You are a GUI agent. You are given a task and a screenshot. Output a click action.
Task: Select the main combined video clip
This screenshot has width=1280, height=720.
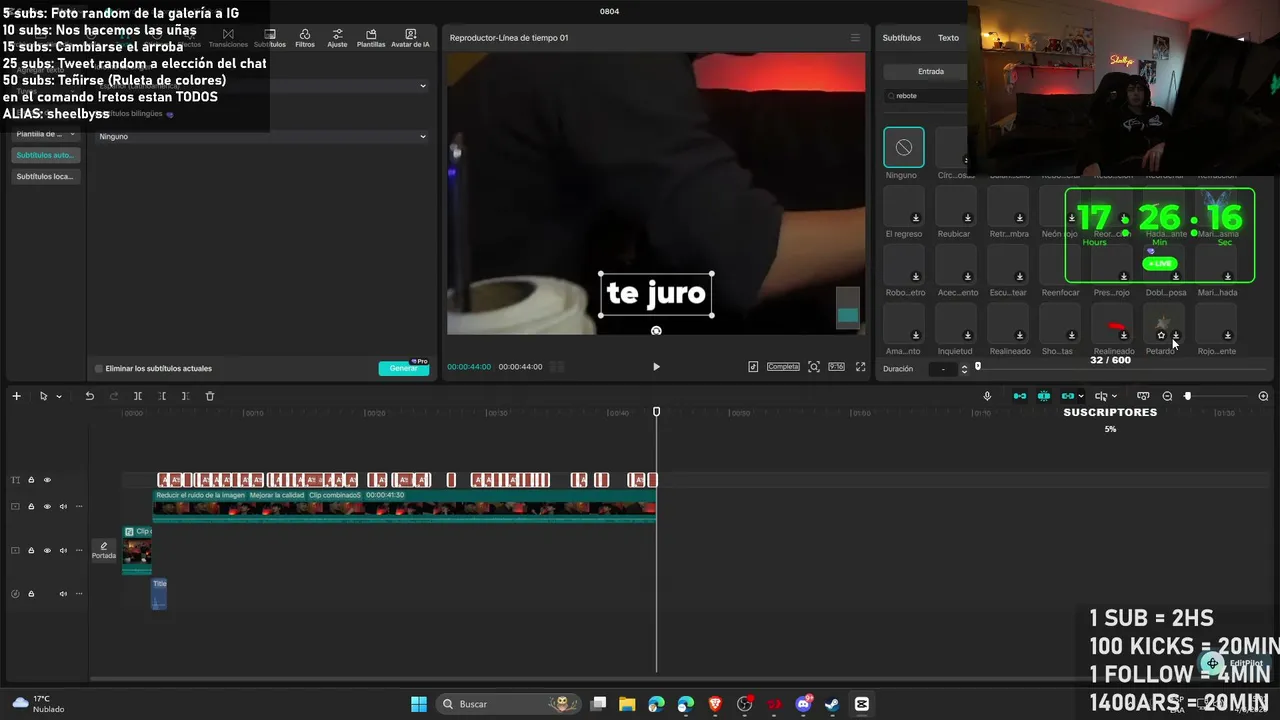404,506
